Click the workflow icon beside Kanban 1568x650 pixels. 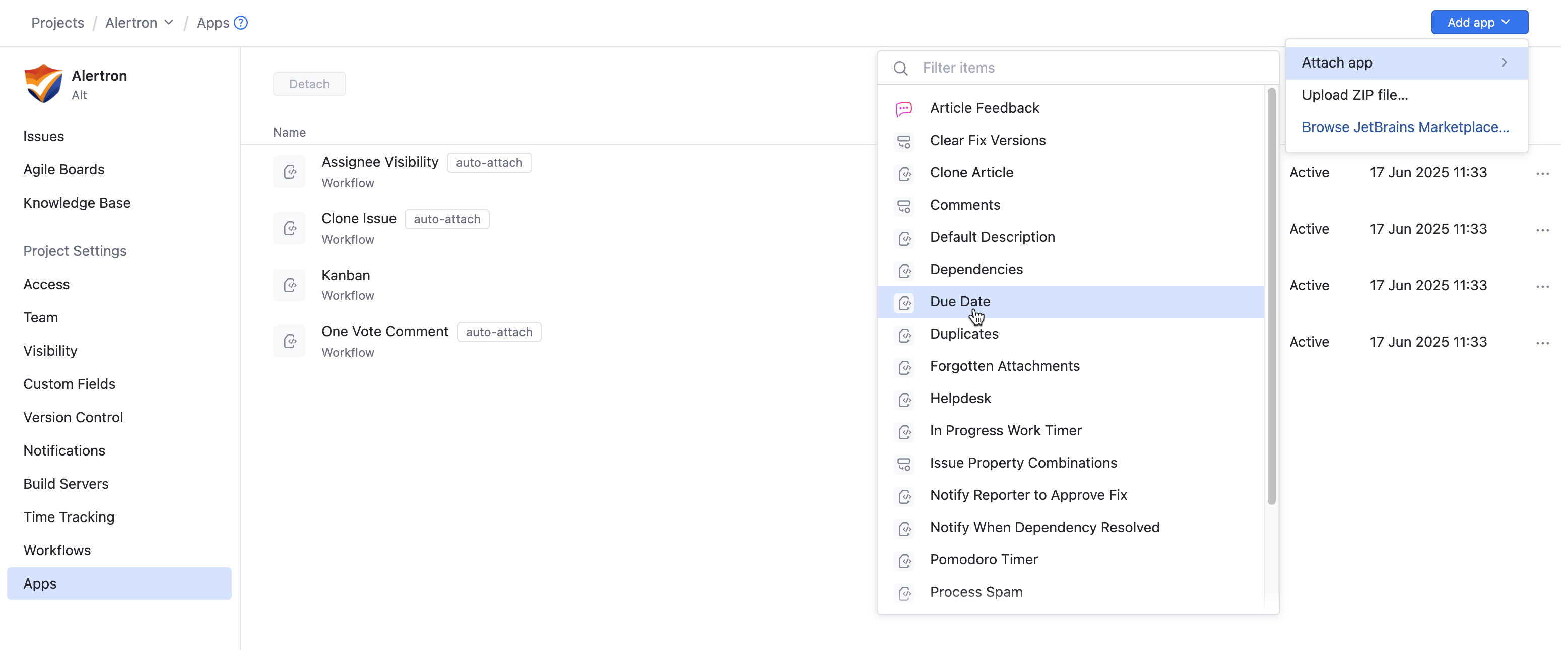[x=290, y=284]
